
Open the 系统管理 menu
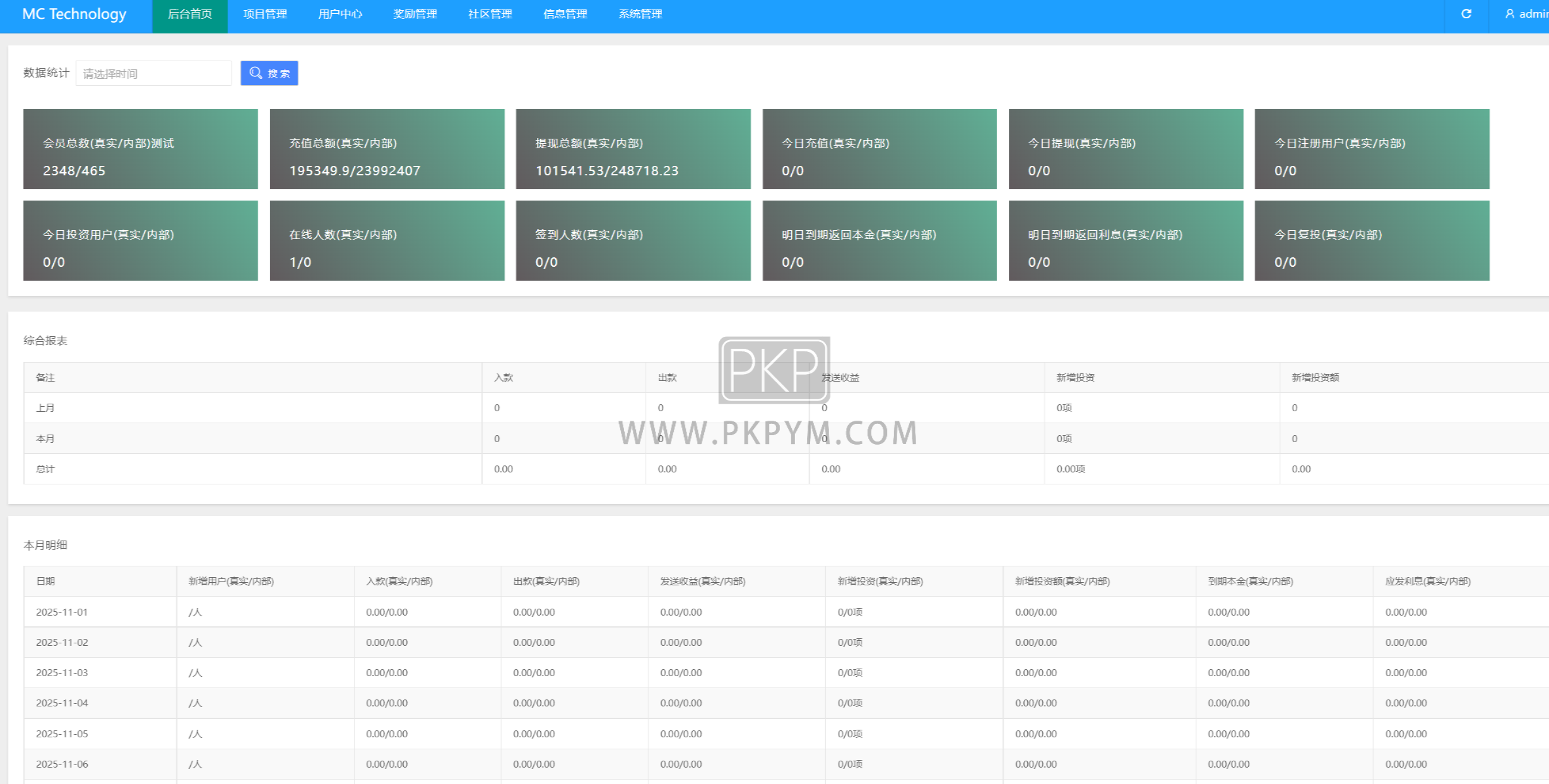click(640, 14)
